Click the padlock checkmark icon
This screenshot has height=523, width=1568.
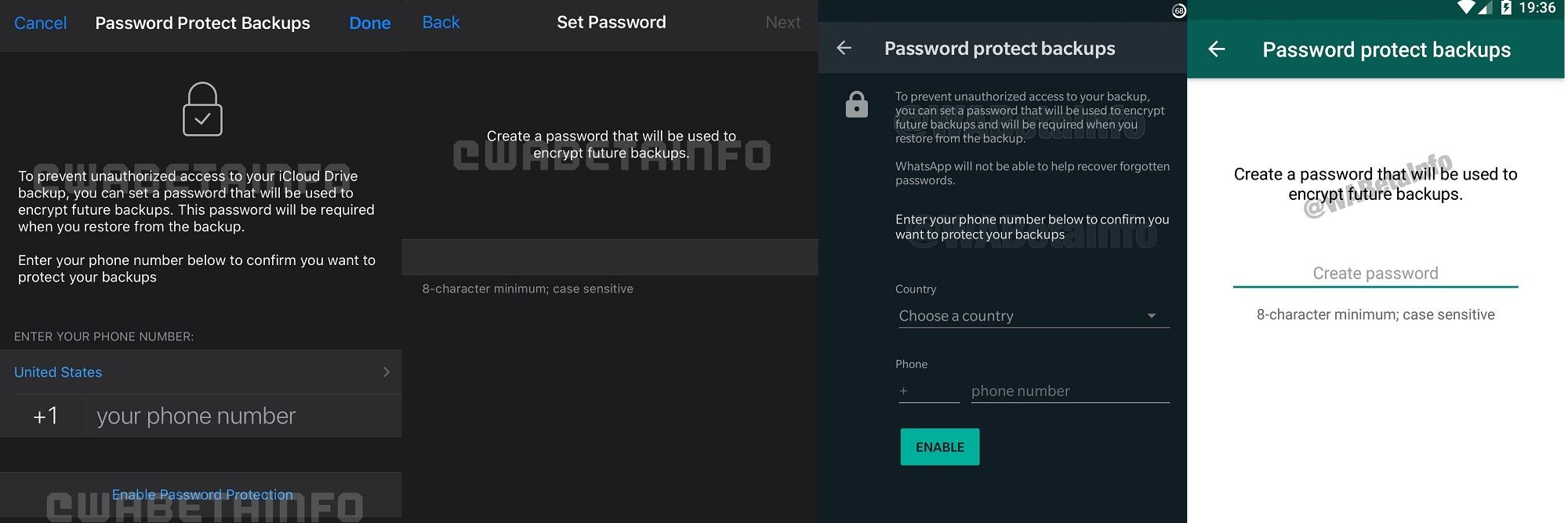202,110
